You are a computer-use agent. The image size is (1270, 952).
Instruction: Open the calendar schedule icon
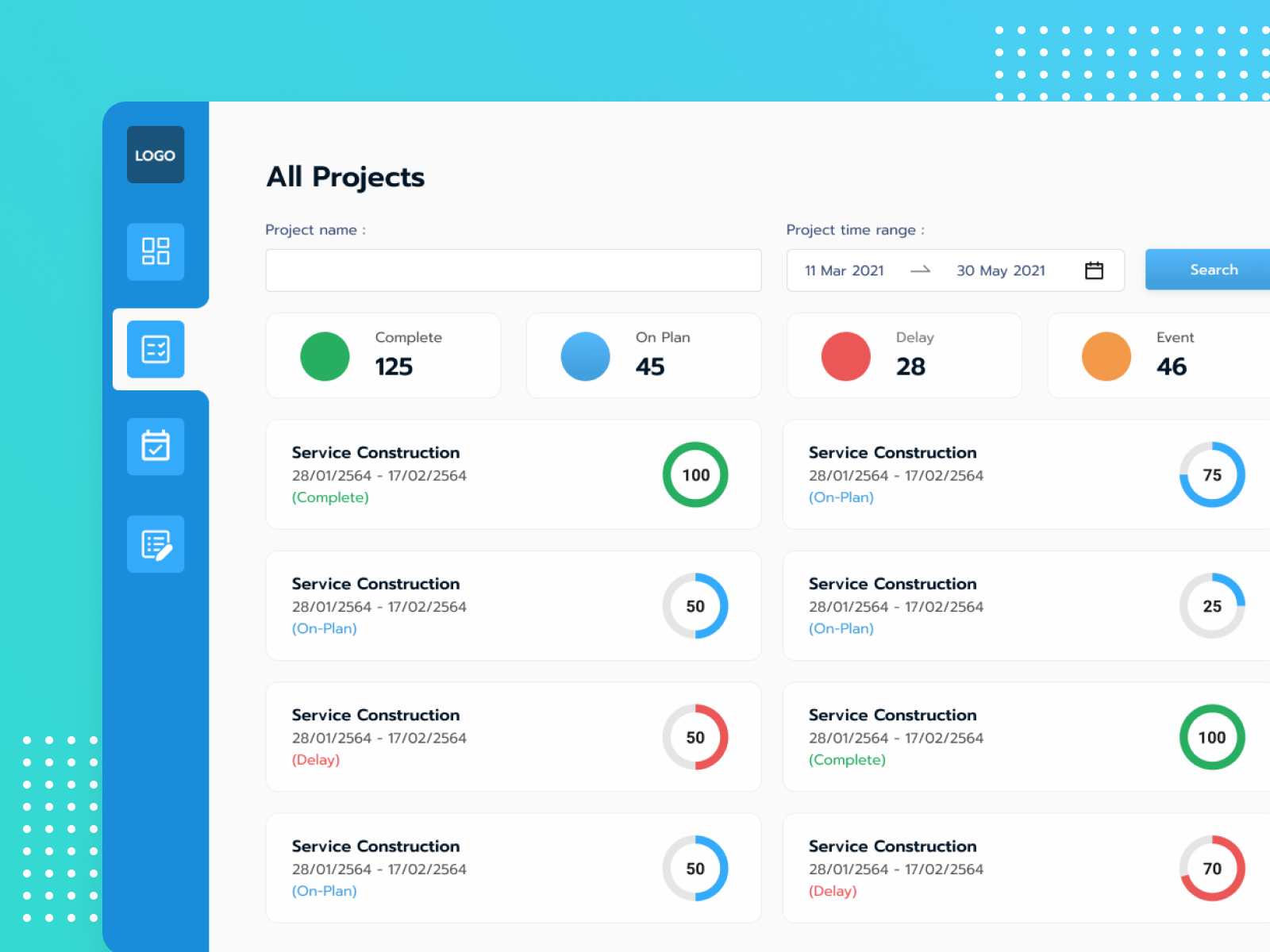[155, 446]
